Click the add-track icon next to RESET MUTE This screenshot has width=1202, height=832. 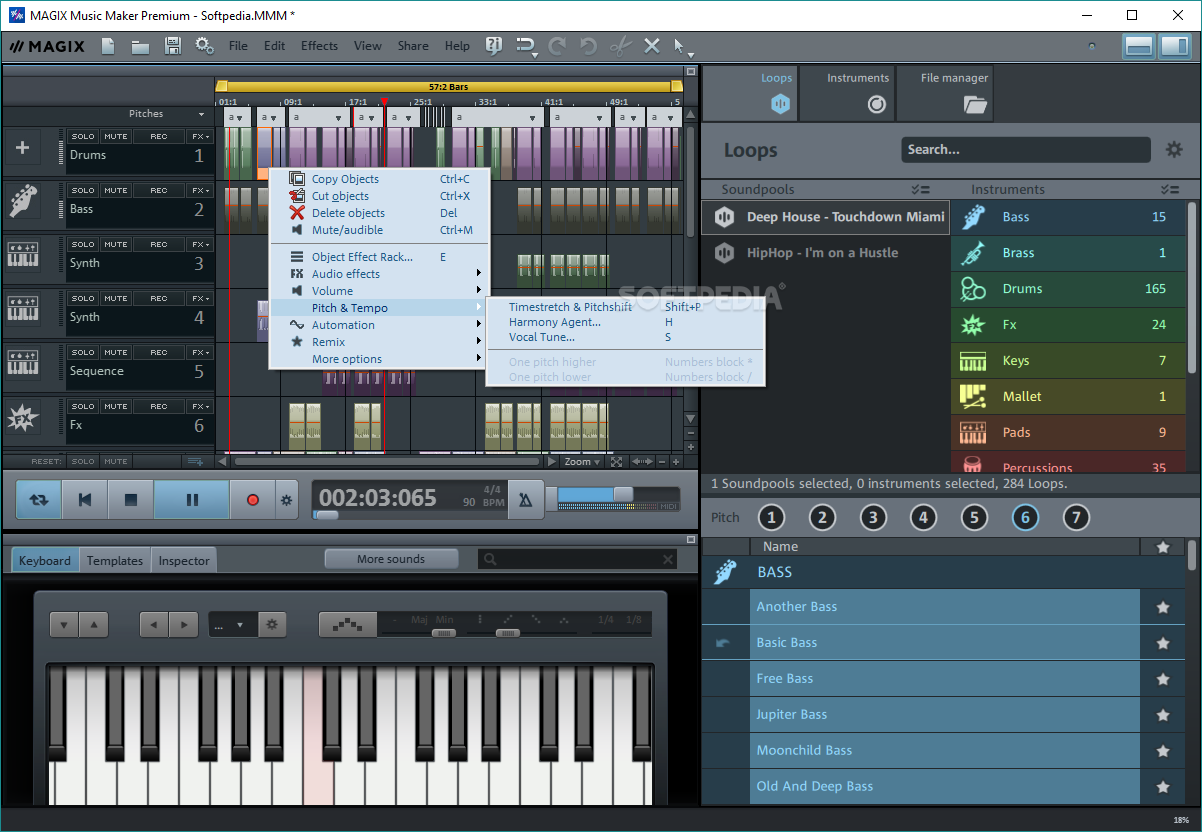(196, 461)
